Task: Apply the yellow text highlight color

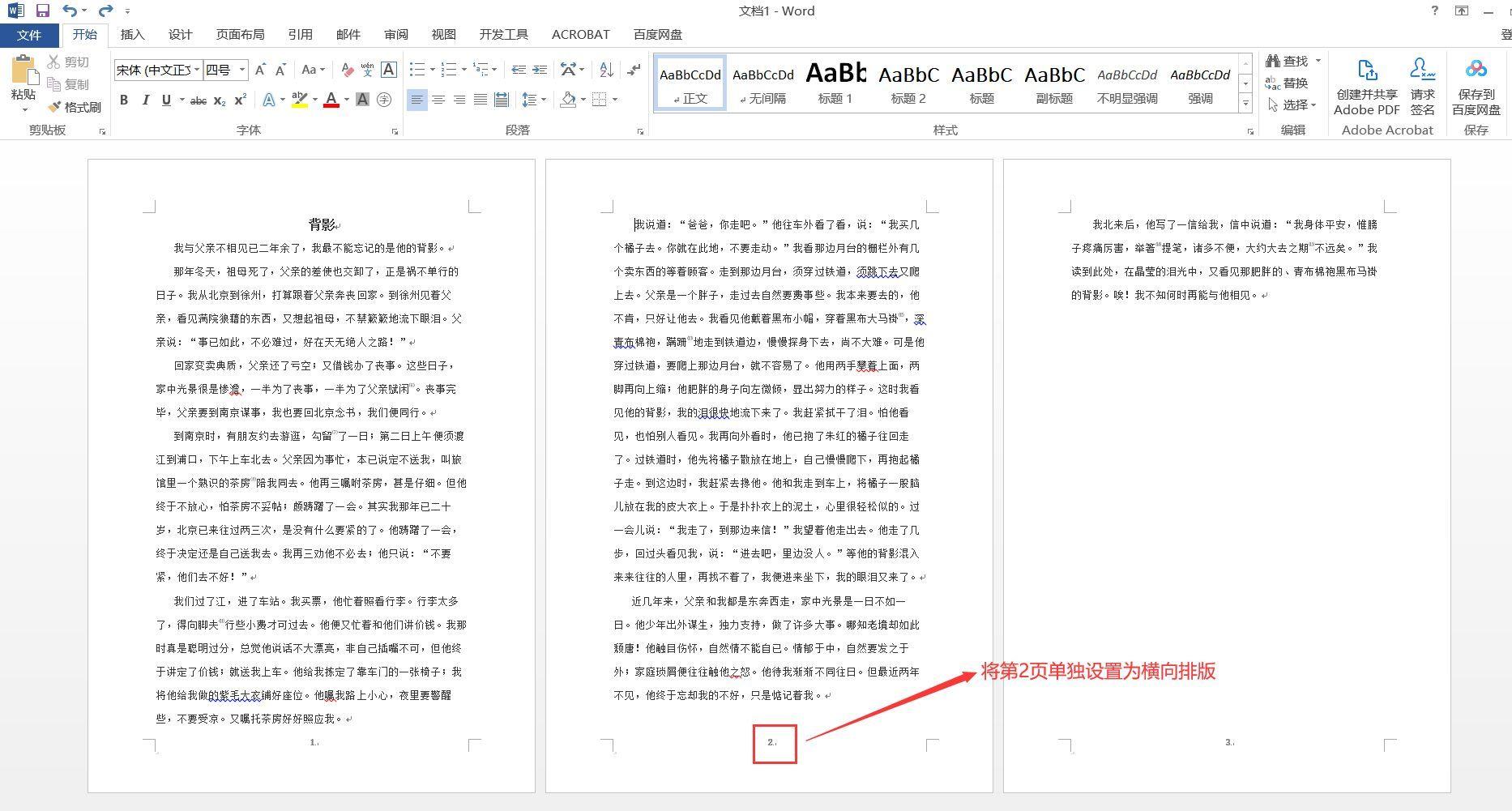Action: pos(299,100)
